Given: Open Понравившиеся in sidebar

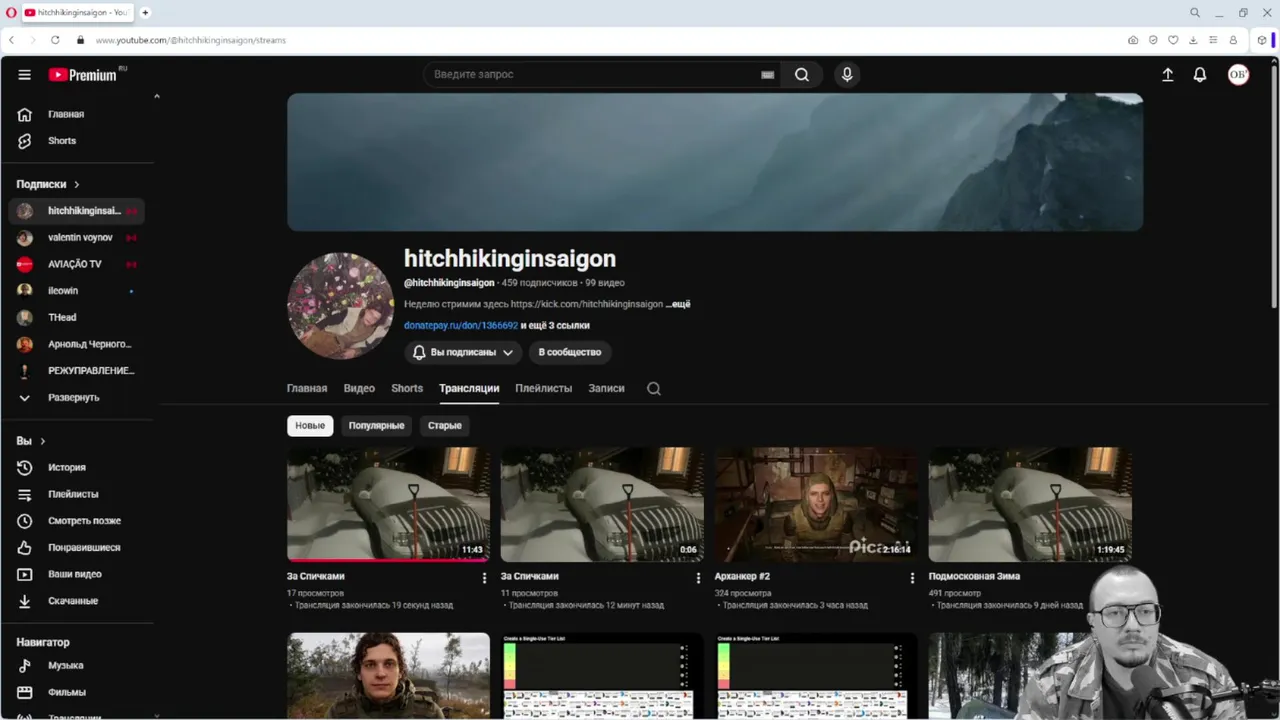Looking at the screenshot, I should point(76,547).
